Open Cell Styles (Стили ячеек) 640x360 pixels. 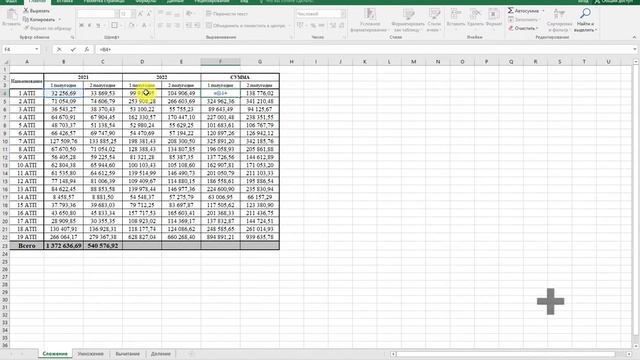434,20
